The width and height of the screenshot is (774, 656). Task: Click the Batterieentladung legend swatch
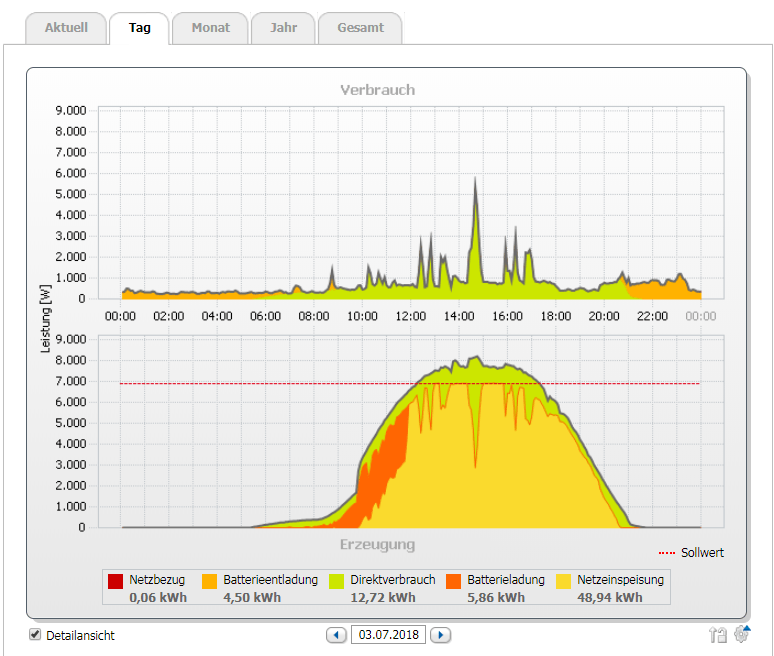click(209, 581)
